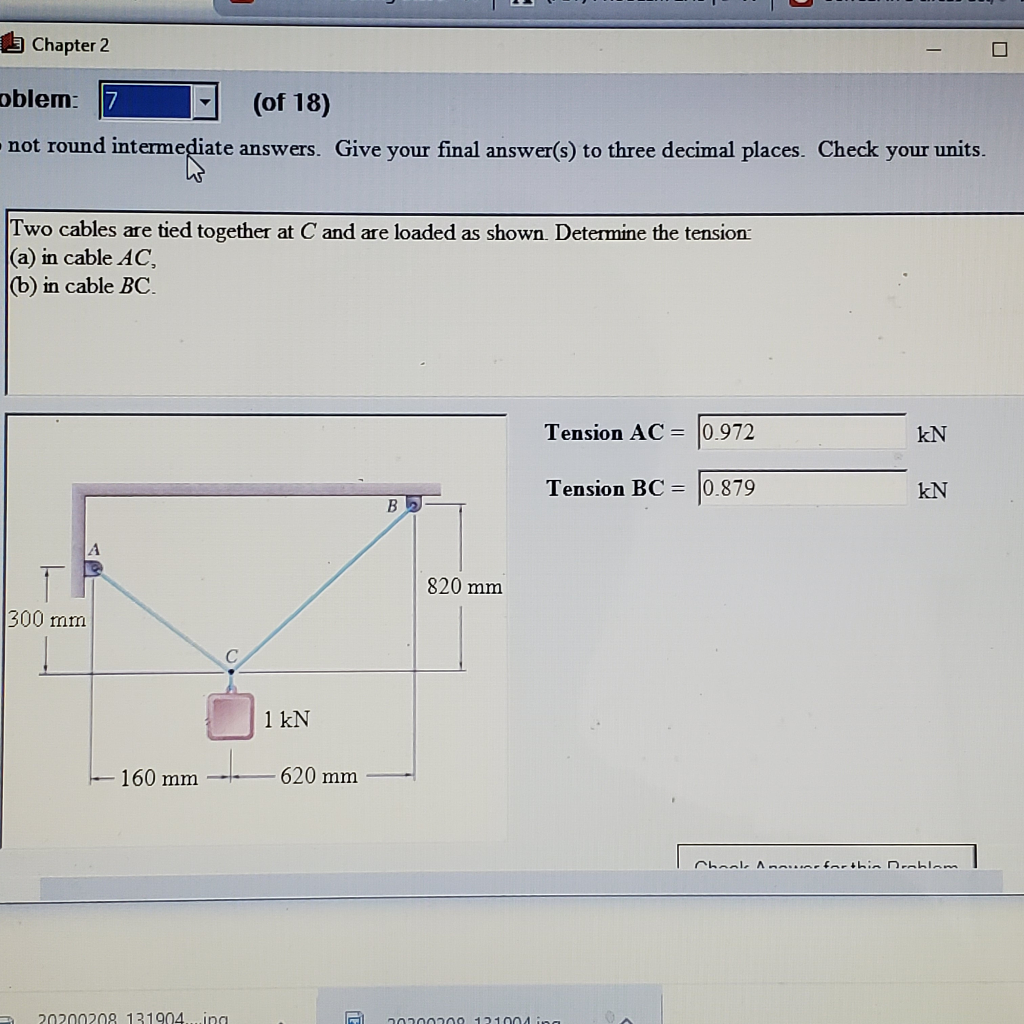Screen dimensions: 1024x1024
Task: Select the pulley icon at point B
Action: tap(412, 505)
